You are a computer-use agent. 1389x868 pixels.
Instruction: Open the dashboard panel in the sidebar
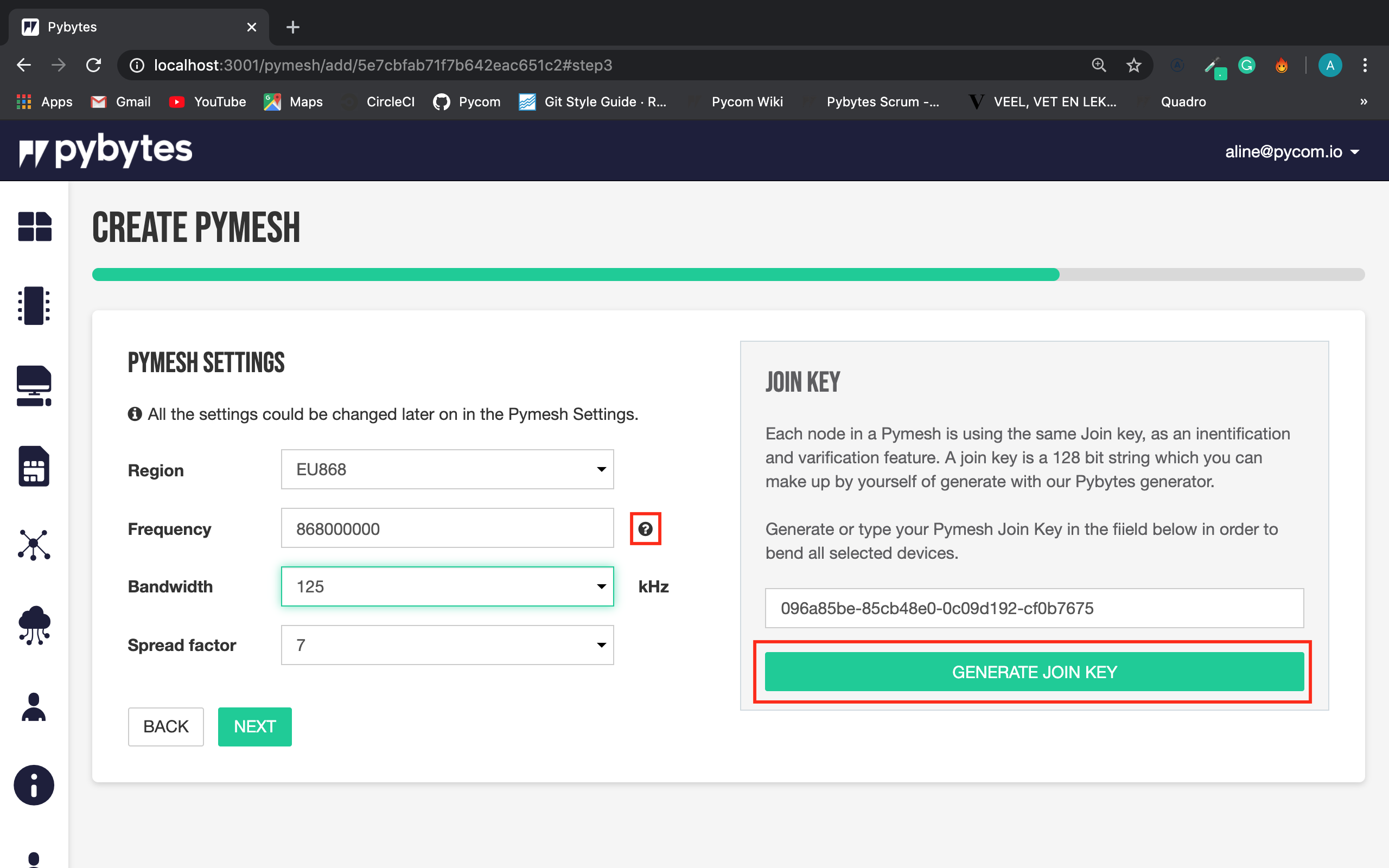[34, 227]
